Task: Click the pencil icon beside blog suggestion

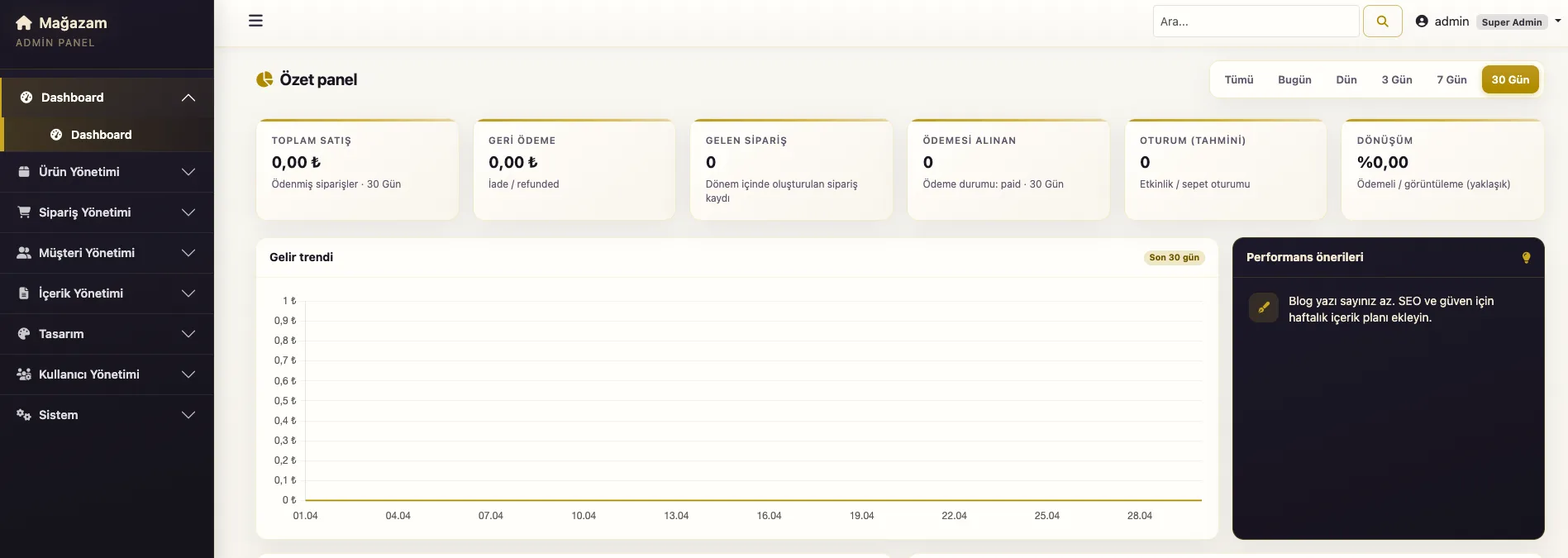Action: (1264, 308)
